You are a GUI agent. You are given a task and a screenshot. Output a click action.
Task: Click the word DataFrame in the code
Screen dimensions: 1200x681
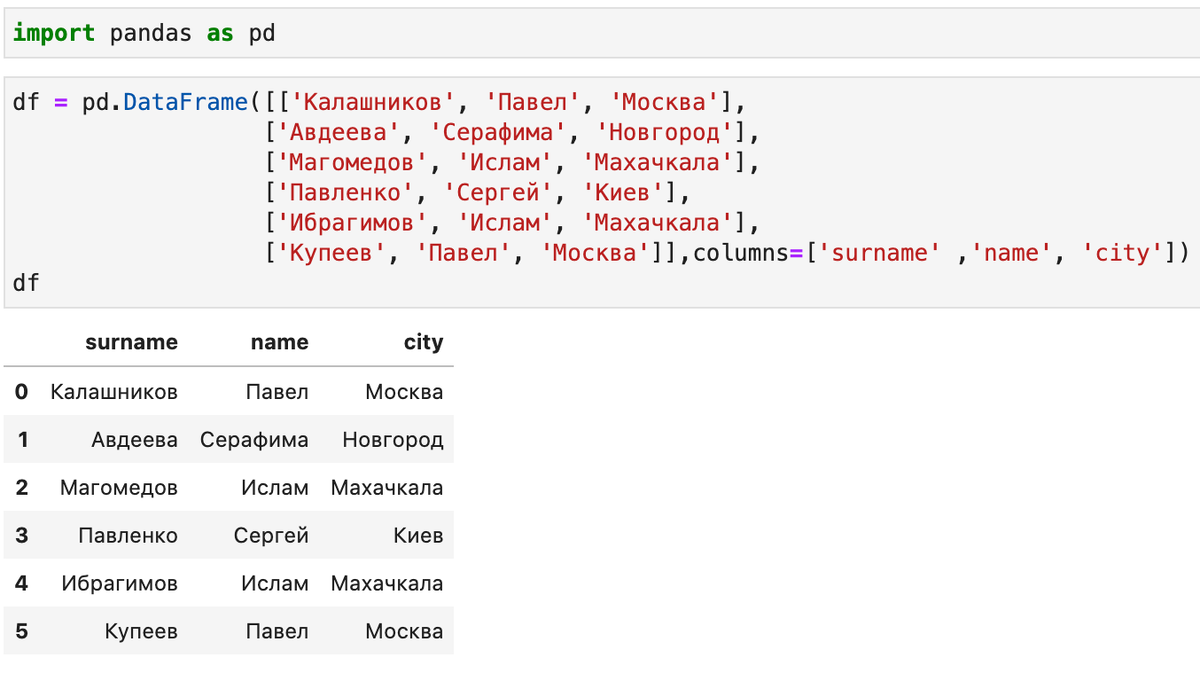[185, 102]
